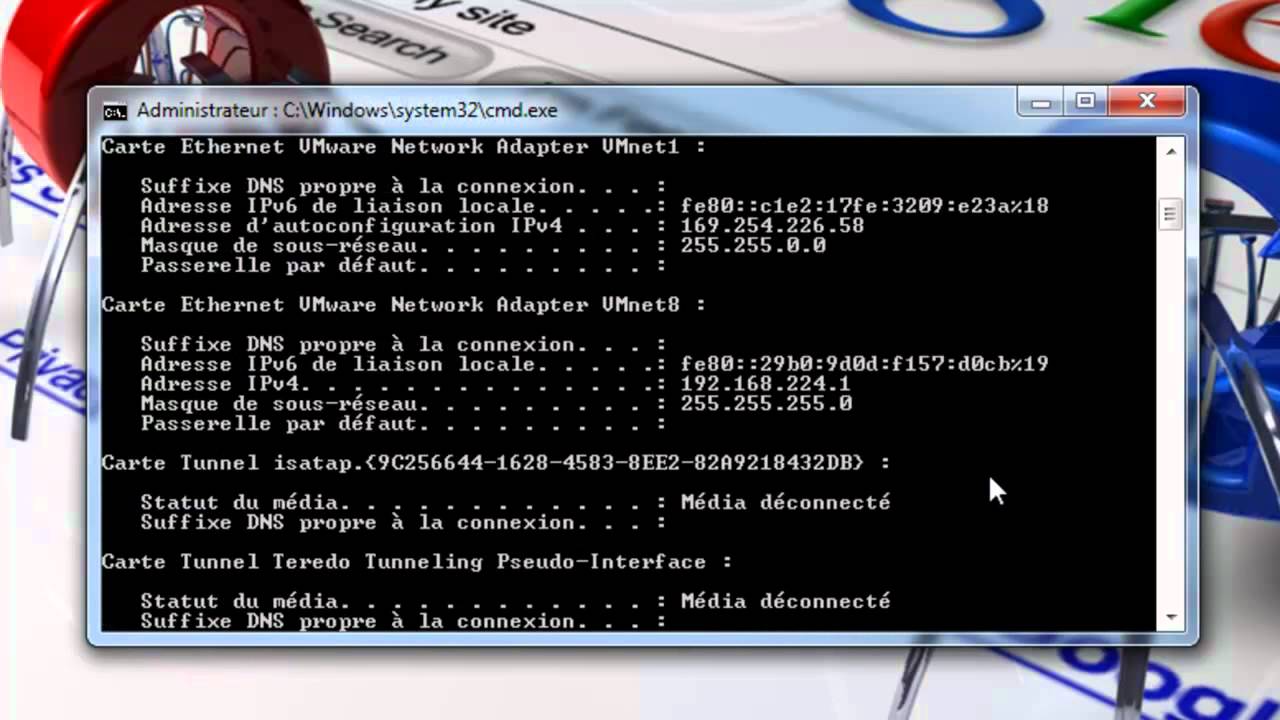Click the subnet mask 255.255.255.0
Image resolution: width=1280 pixels, height=720 pixels.
pyautogui.click(x=766, y=404)
